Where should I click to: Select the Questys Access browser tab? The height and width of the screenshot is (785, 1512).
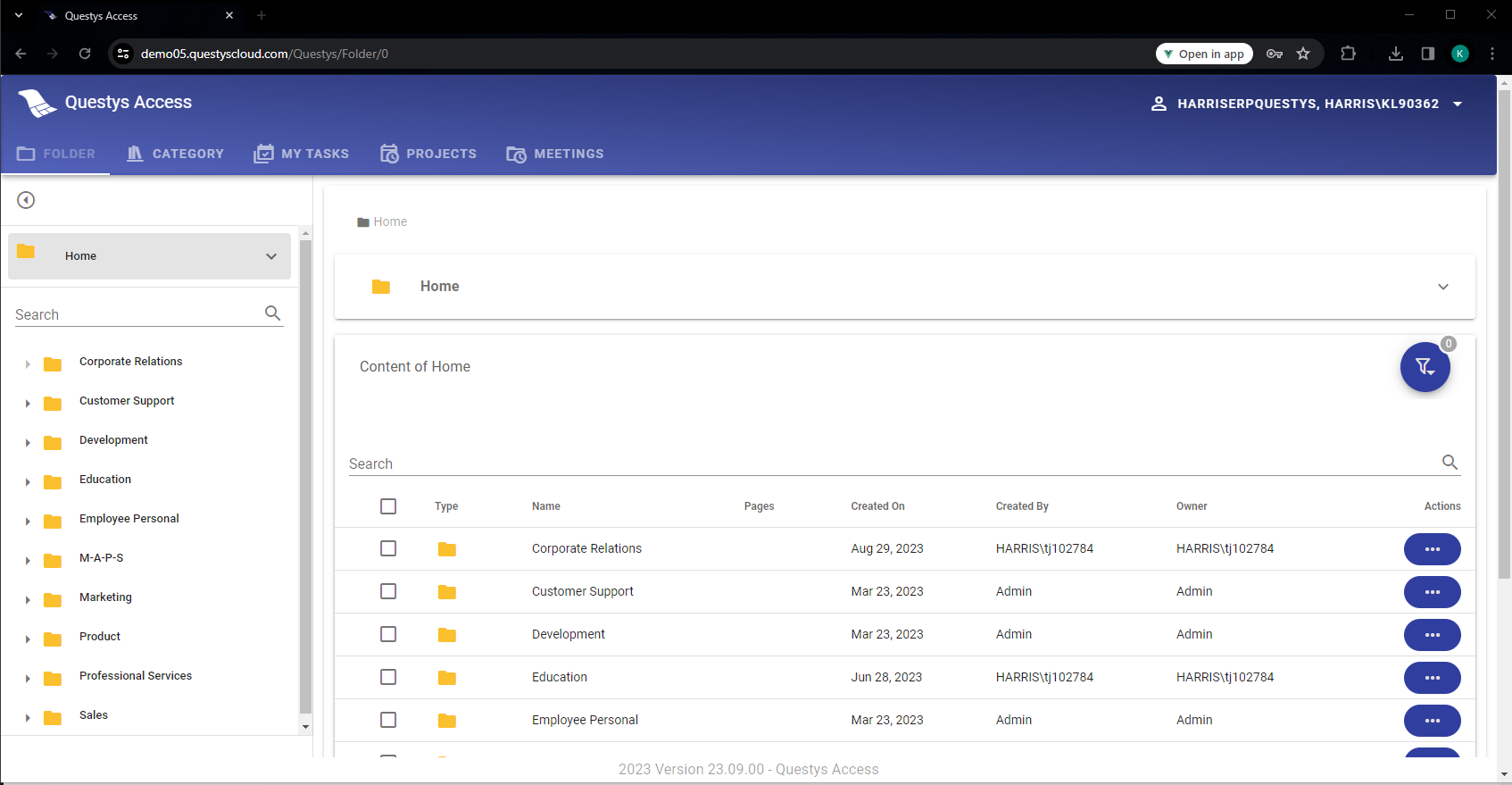point(138,16)
